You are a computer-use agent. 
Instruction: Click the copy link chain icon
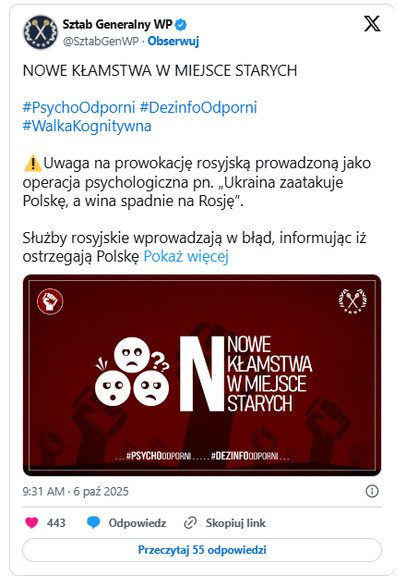(190, 523)
